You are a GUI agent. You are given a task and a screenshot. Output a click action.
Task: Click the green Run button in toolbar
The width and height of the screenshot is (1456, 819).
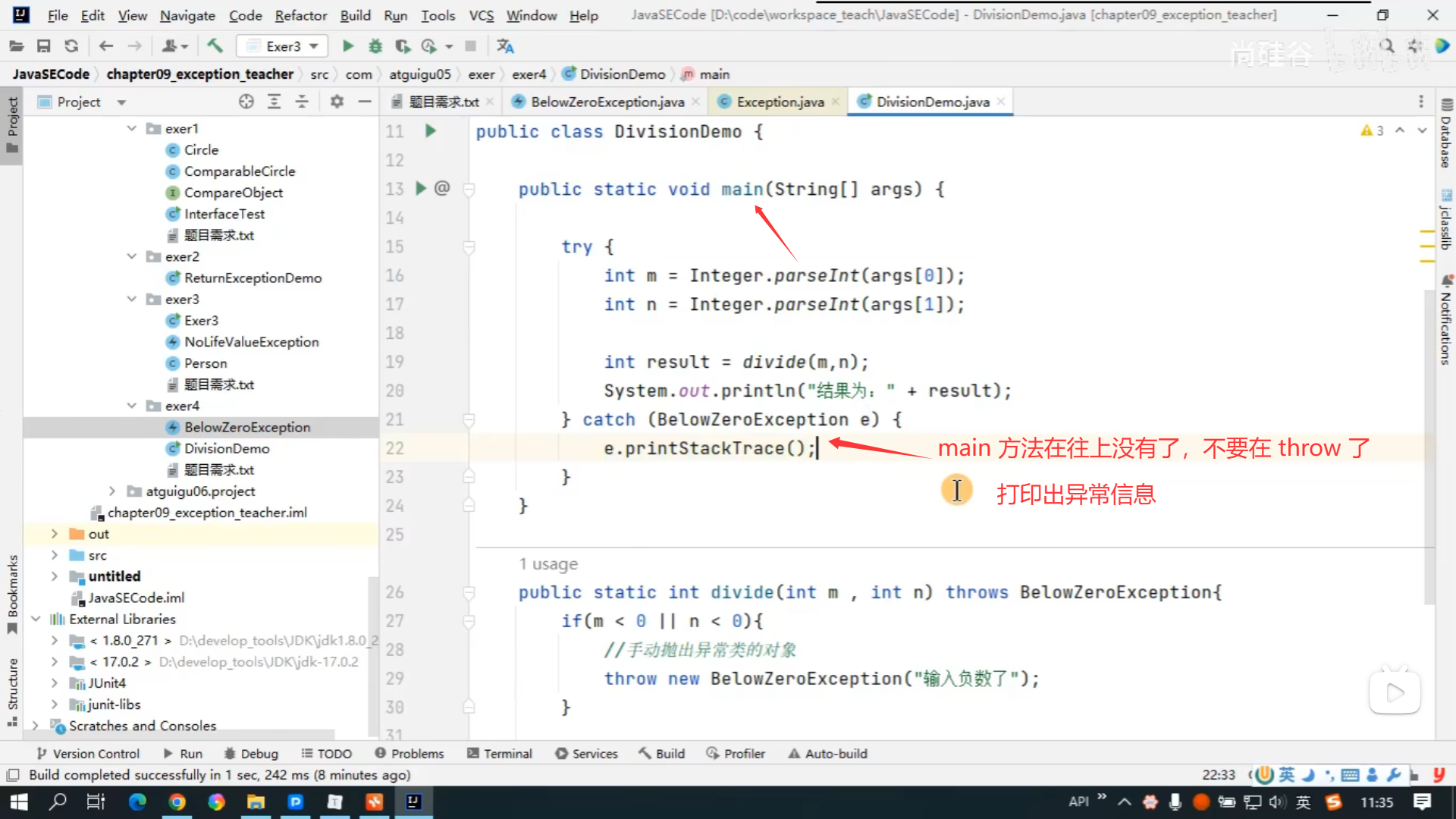pyautogui.click(x=347, y=46)
